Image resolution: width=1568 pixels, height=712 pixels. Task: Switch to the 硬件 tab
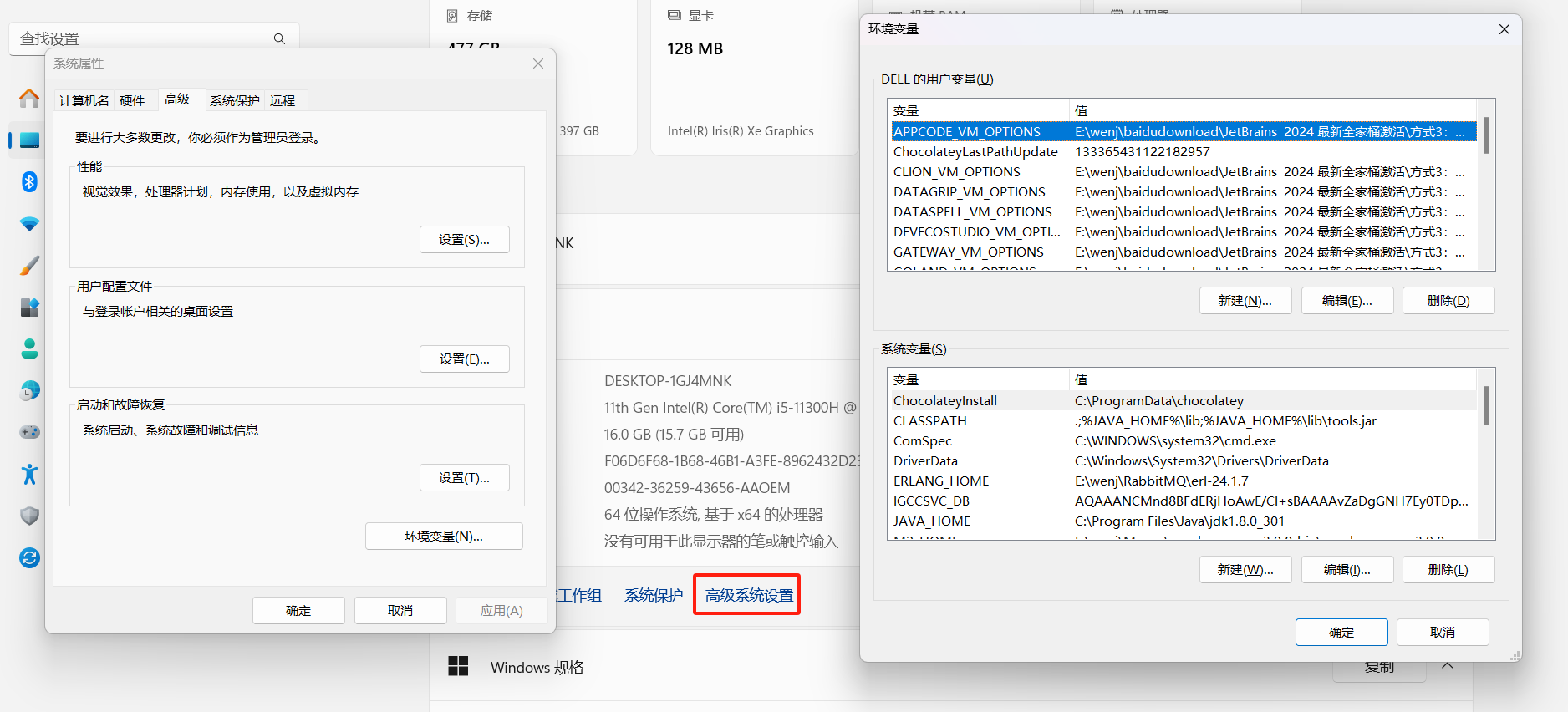click(132, 101)
